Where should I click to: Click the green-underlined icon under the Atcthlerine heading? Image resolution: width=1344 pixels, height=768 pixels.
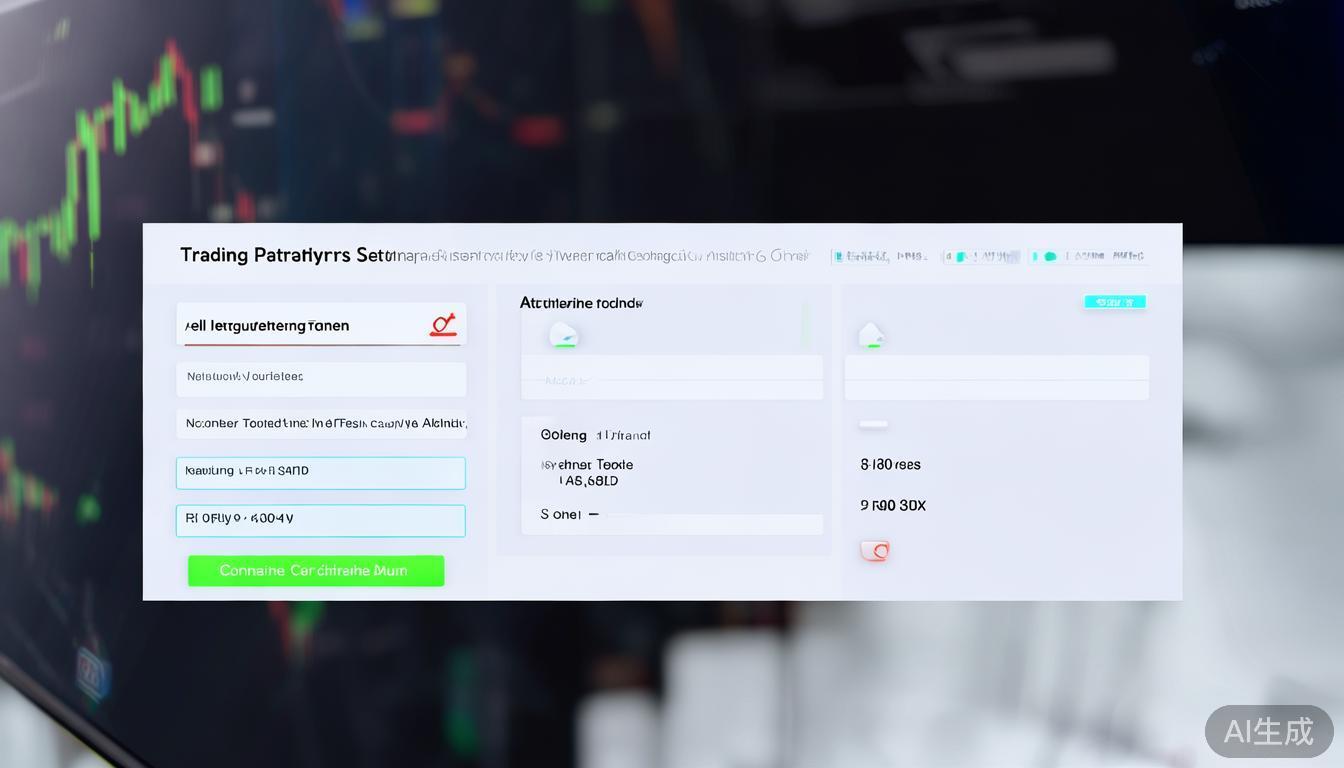coord(564,336)
